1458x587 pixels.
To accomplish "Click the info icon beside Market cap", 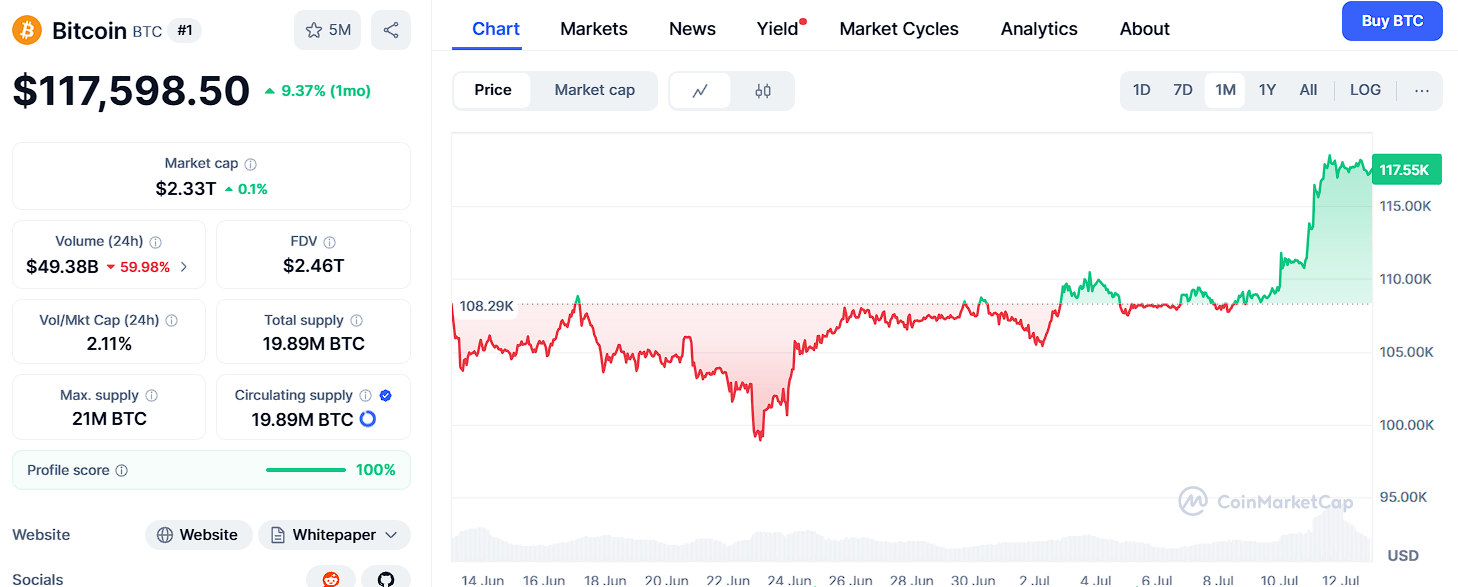I will (x=251, y=164).
